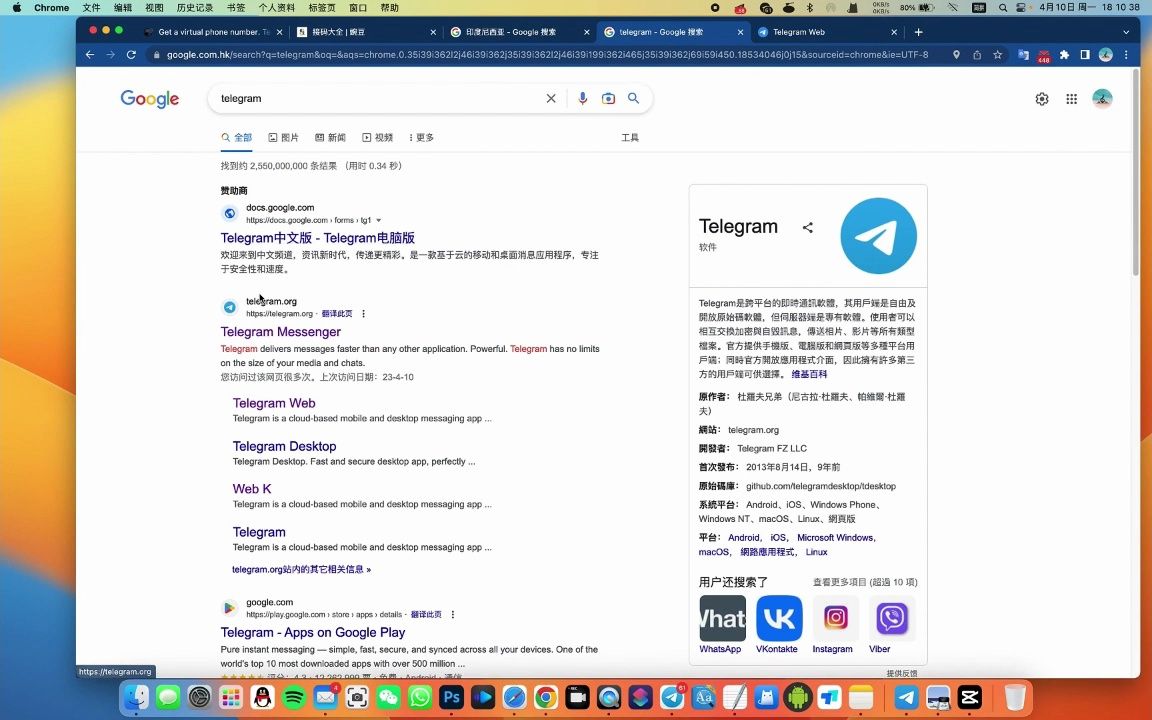Open the Telegram Messenger result

[x=281, y=332]
